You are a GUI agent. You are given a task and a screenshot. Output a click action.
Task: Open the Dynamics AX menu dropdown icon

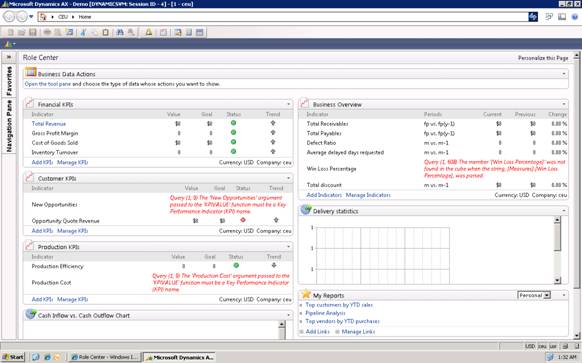tap(9, 45)
